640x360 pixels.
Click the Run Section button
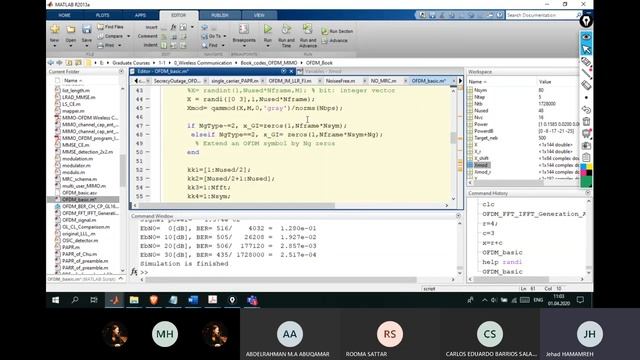tap(337, 31)
